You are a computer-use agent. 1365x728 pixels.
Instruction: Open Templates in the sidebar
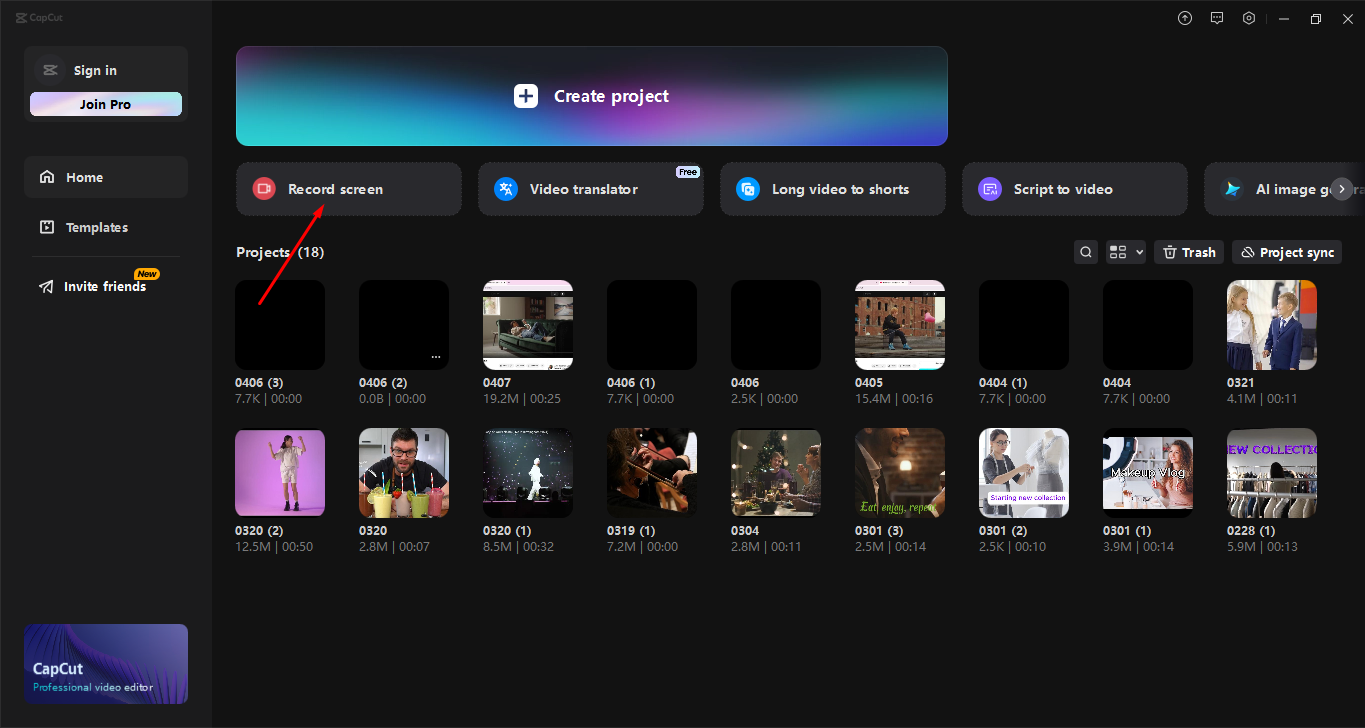[x=106, y=227]
